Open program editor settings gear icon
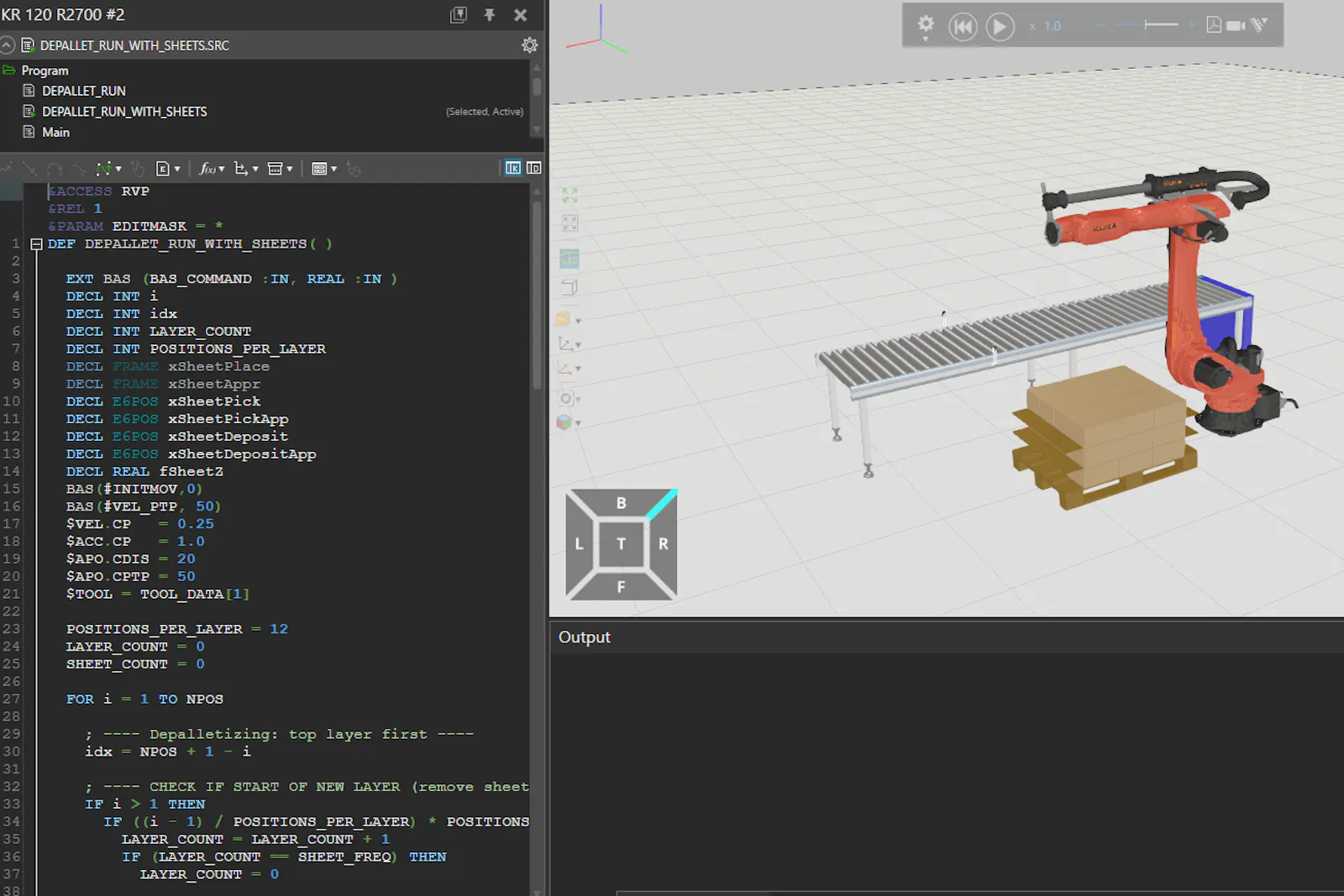 529,45
